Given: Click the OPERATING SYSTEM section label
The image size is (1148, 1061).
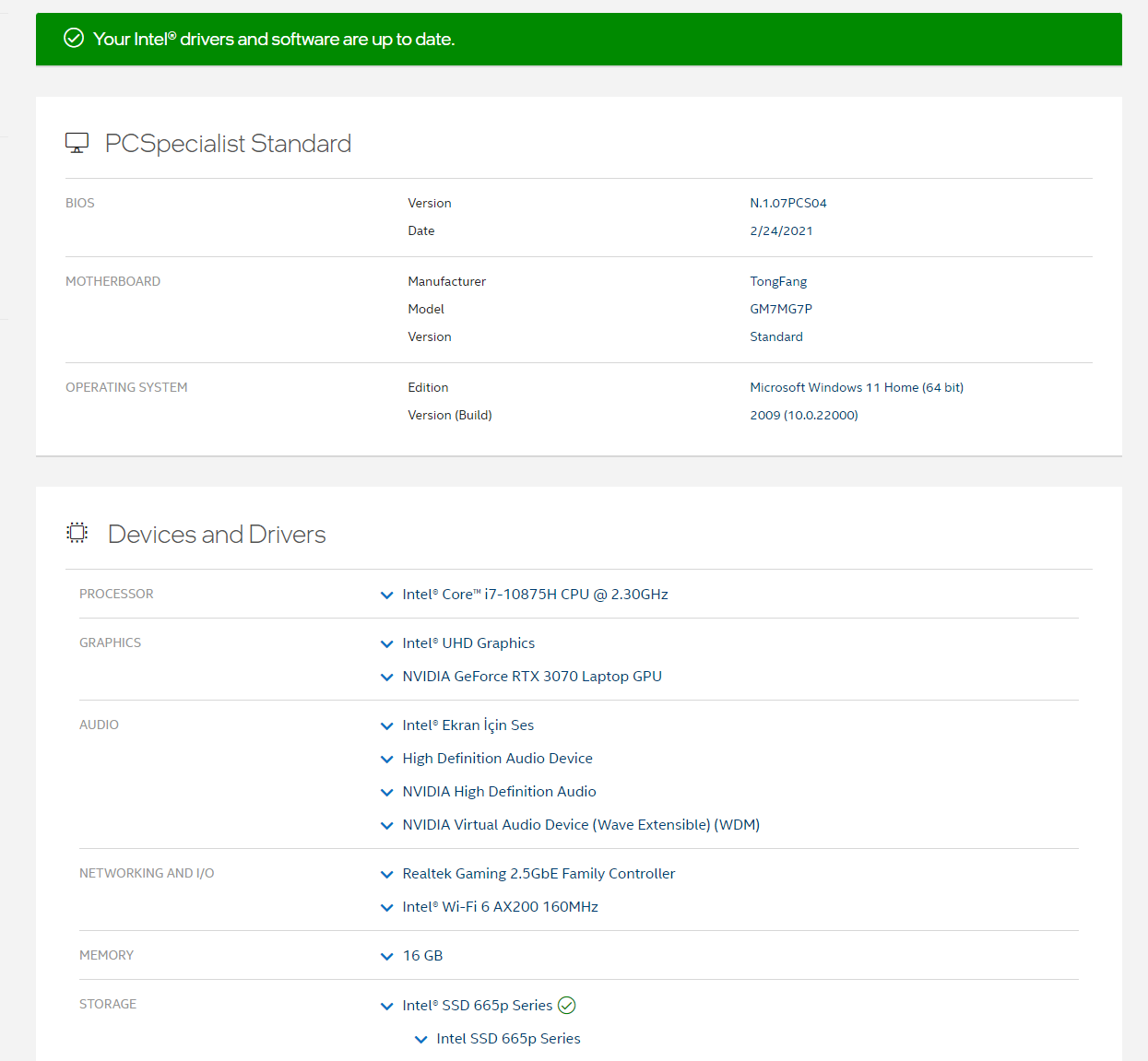Looking at the screenshot, I should click(x=126, y=387).
